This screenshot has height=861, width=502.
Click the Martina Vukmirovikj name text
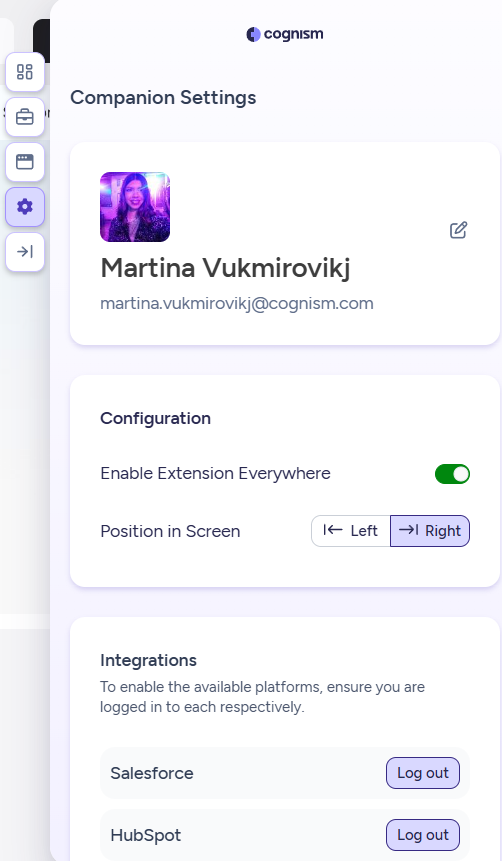click(x=225, y=269)
